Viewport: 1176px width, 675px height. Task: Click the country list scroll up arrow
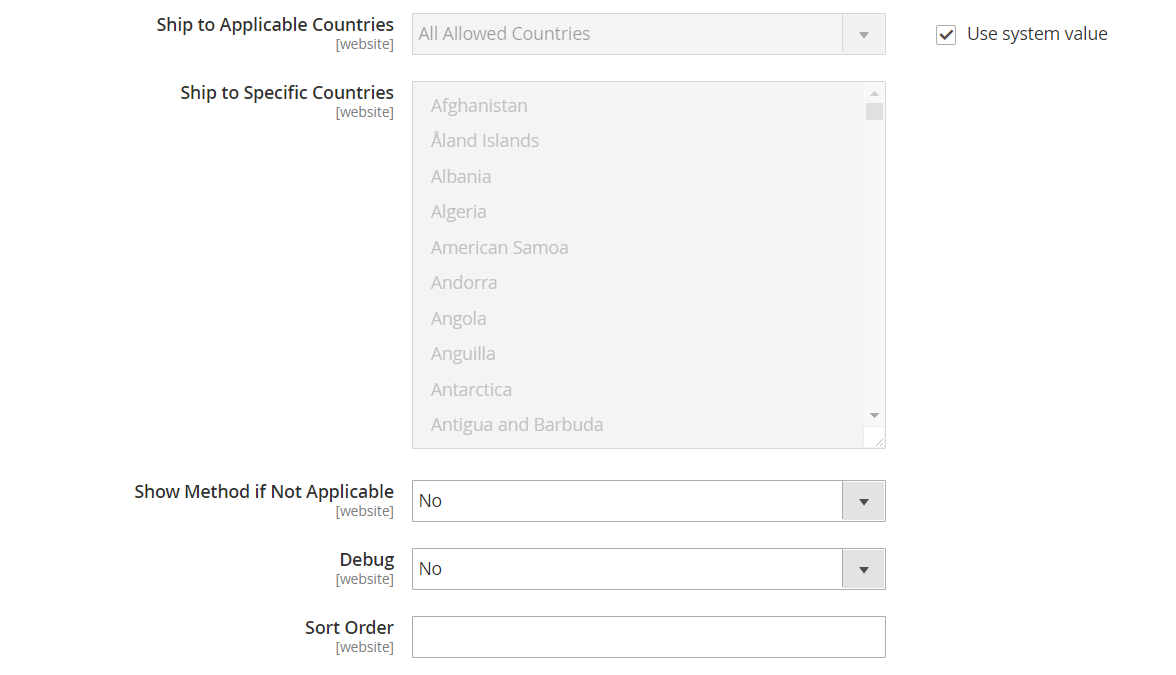point(874,93)
